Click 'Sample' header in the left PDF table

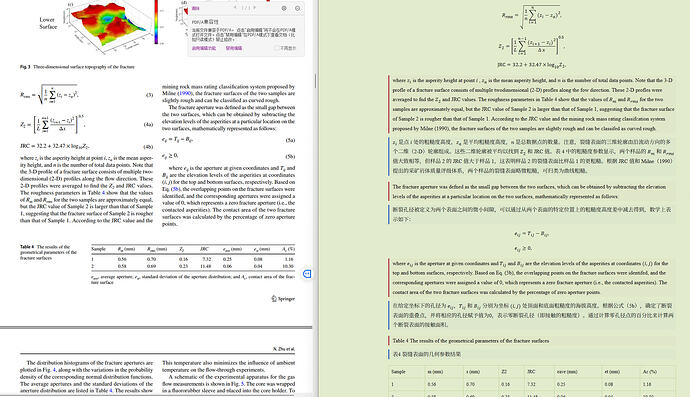click(x=99, y=249)
